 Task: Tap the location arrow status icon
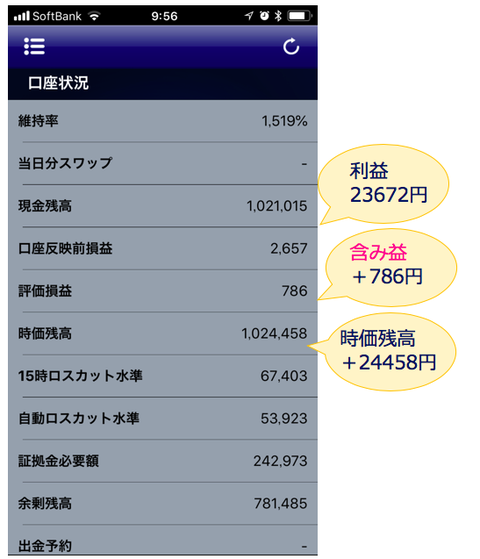click(x=249, y=16)
